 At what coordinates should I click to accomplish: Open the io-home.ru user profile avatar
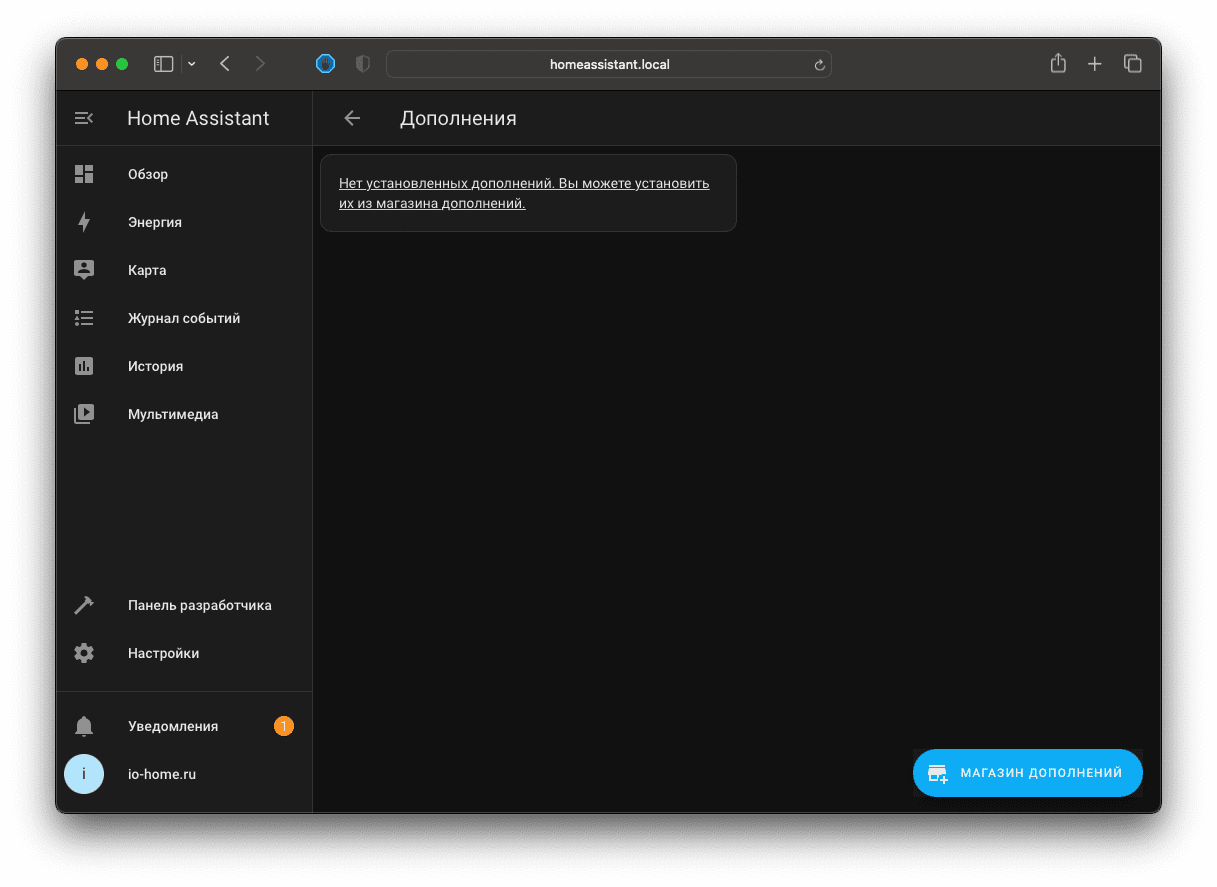84,774
